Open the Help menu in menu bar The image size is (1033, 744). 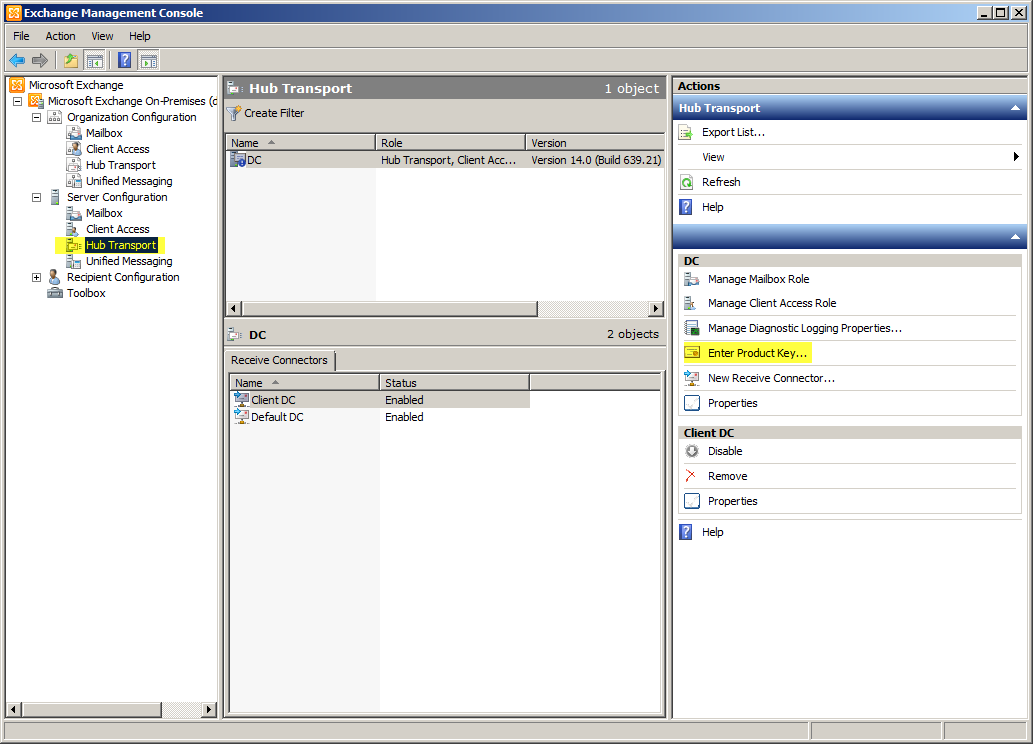pos(140,36)
